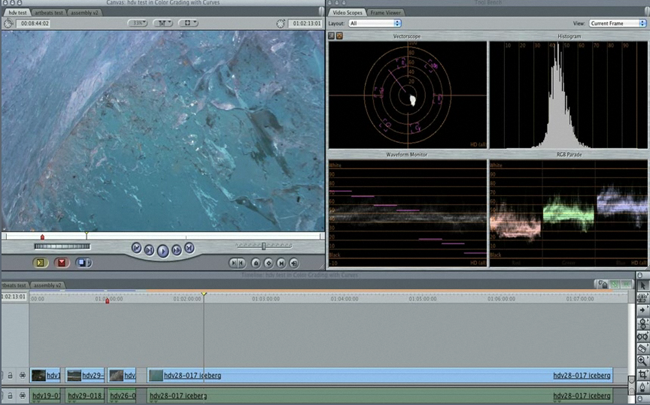This screenshot has height=405, width=650.
Task: Switch to the Frame Viewer tab
Action: 386,13
